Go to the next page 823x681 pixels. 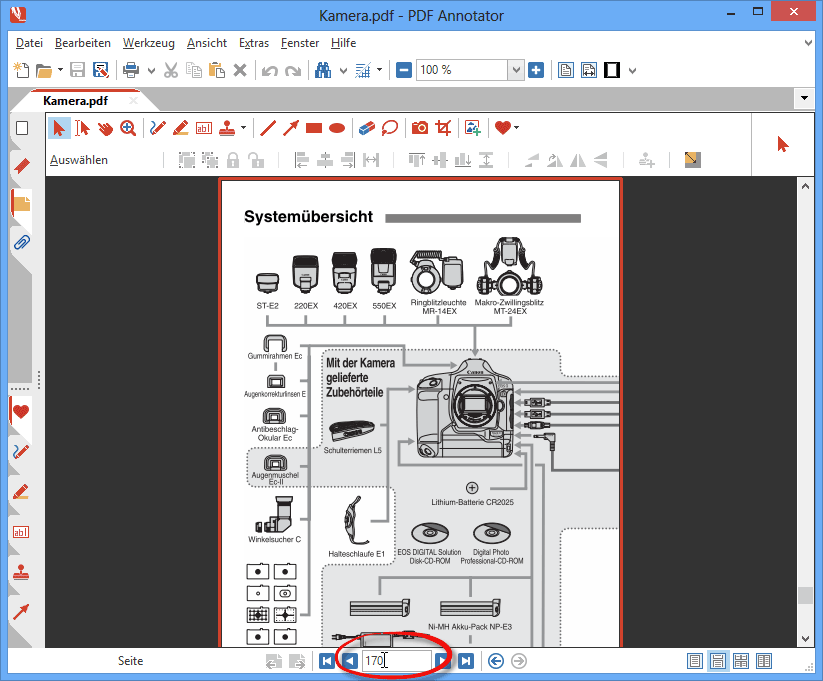pos(442,661)
